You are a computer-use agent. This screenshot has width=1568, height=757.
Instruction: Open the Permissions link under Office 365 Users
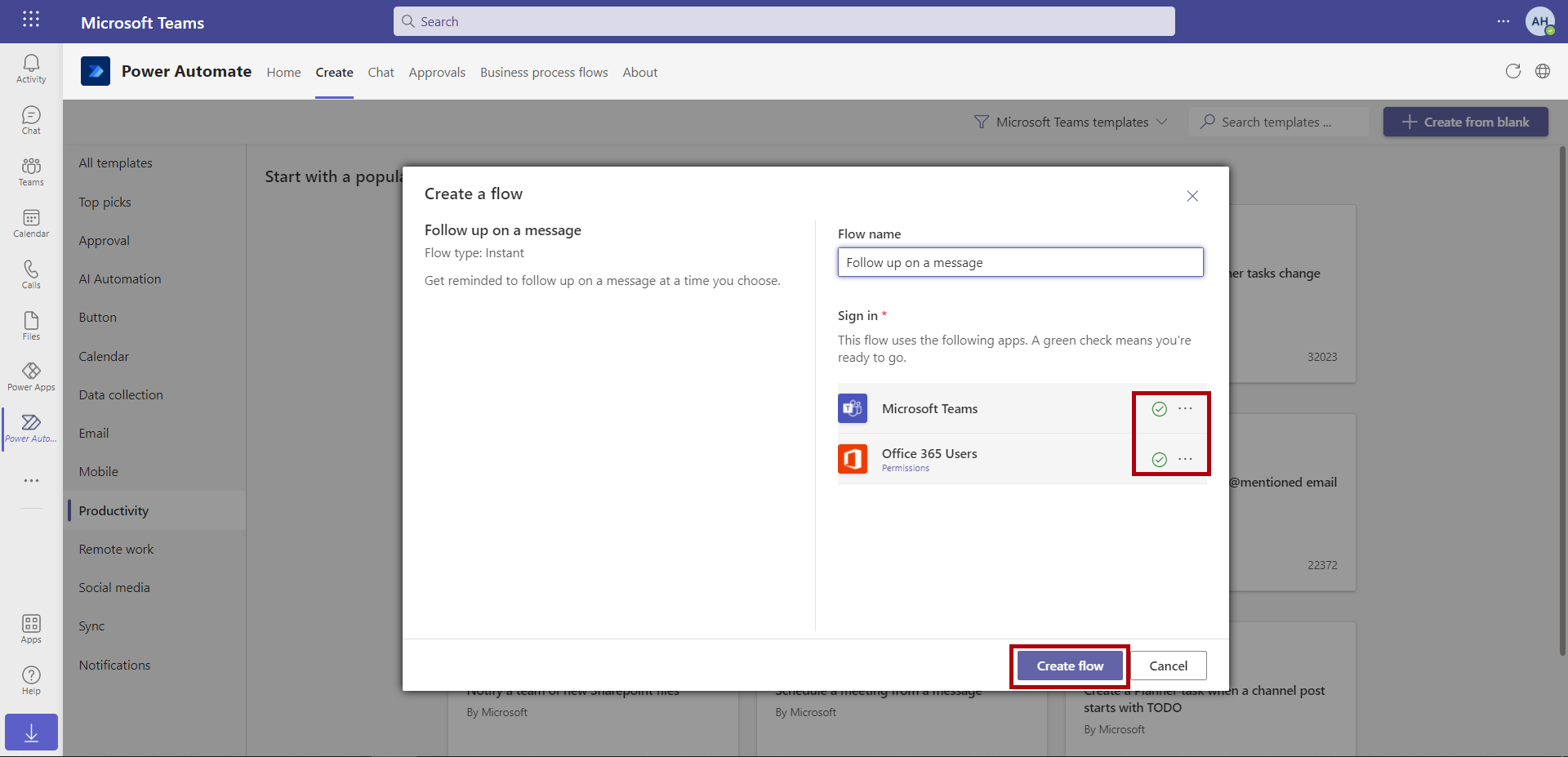906,469
